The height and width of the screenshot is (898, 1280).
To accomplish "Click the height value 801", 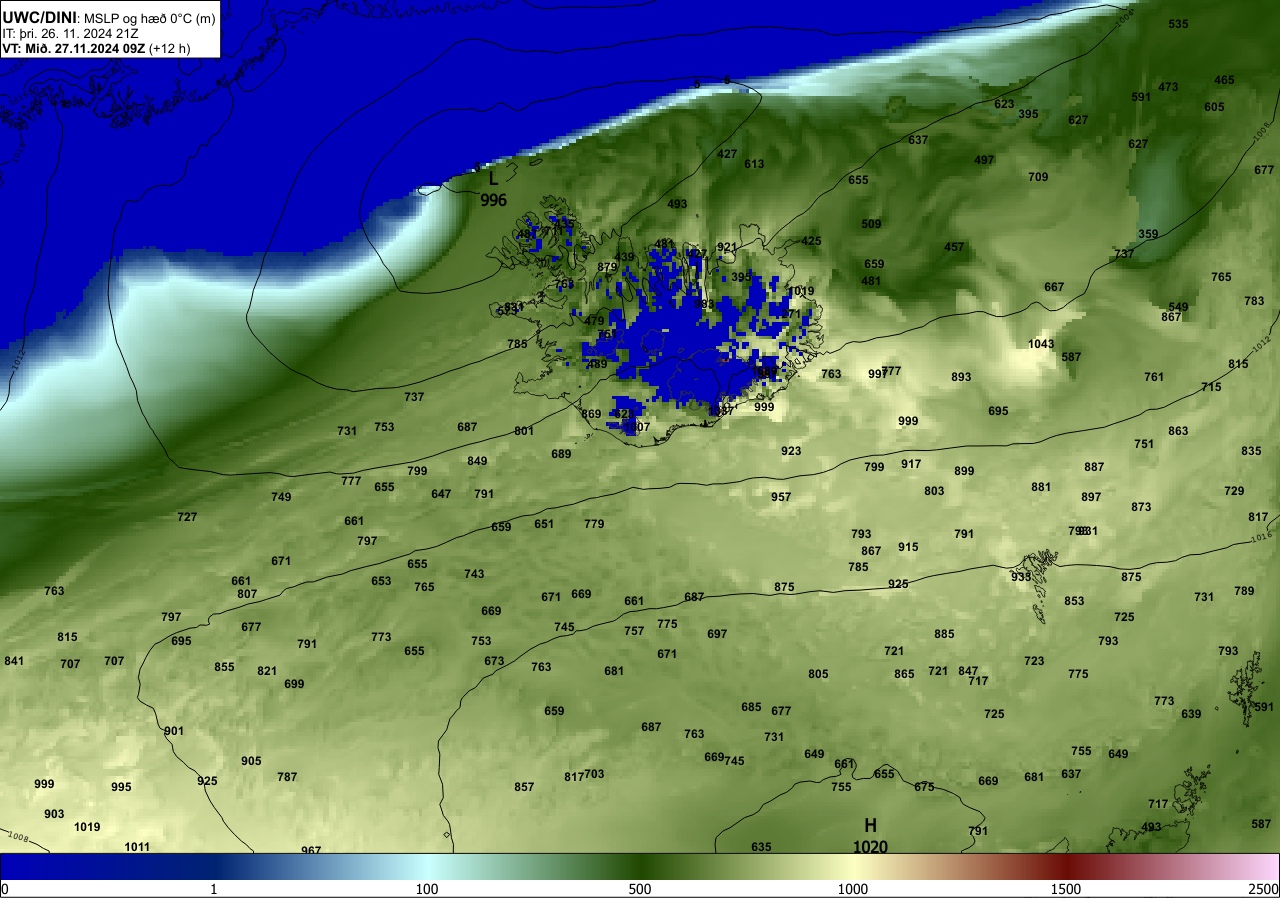I will pyautogui.click(x=525, y=432).
